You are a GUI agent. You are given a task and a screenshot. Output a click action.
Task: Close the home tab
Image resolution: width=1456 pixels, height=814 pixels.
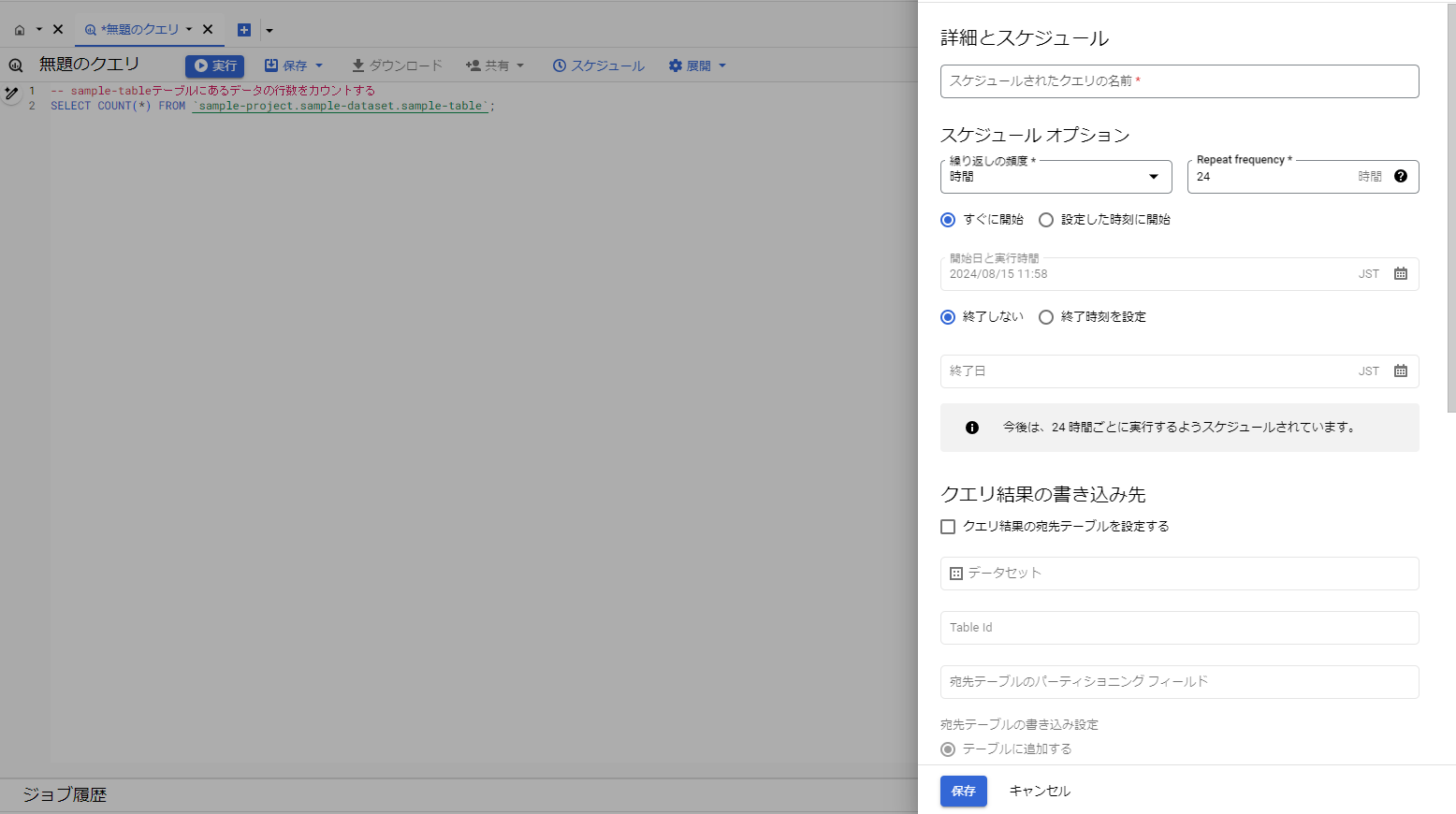pyautogui.click(x=58, y=30)
